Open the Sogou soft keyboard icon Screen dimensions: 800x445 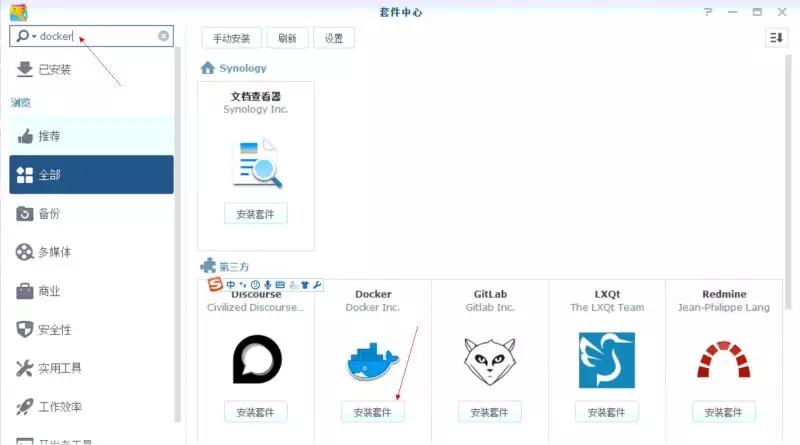(280, 285)
